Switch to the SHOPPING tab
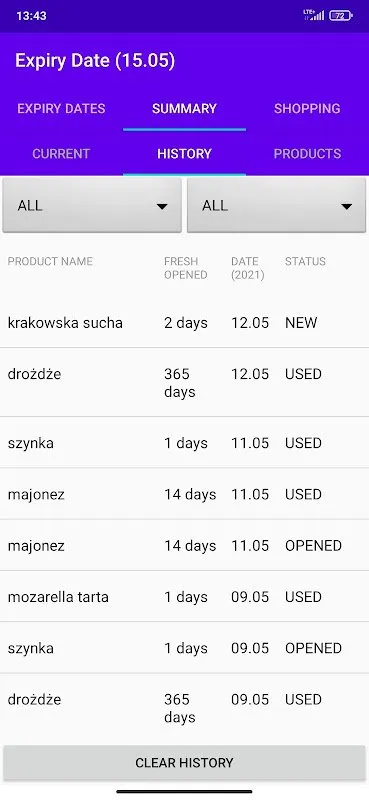369x800 pixels. [307, 109]
